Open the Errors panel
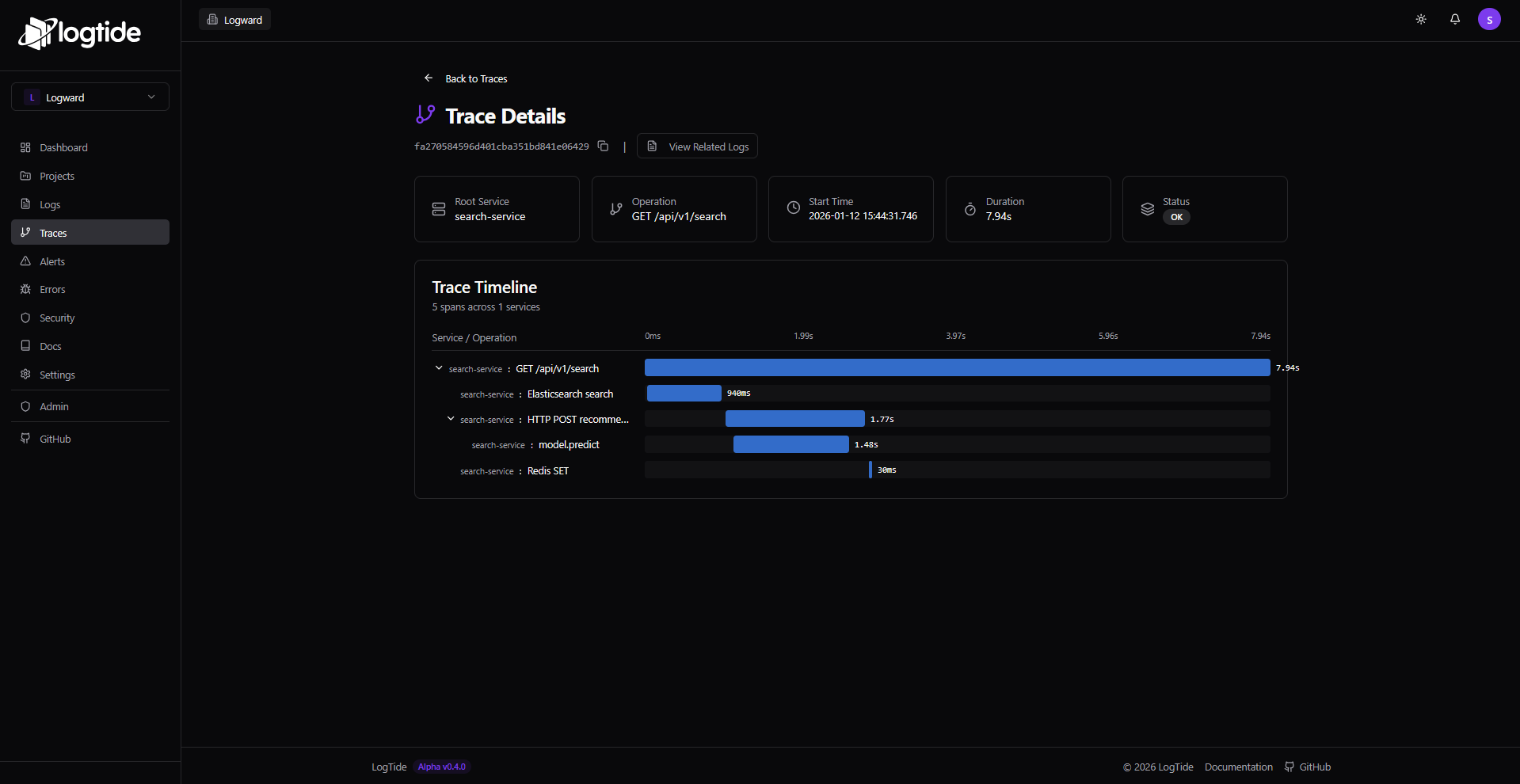 (x=52, y=289)
